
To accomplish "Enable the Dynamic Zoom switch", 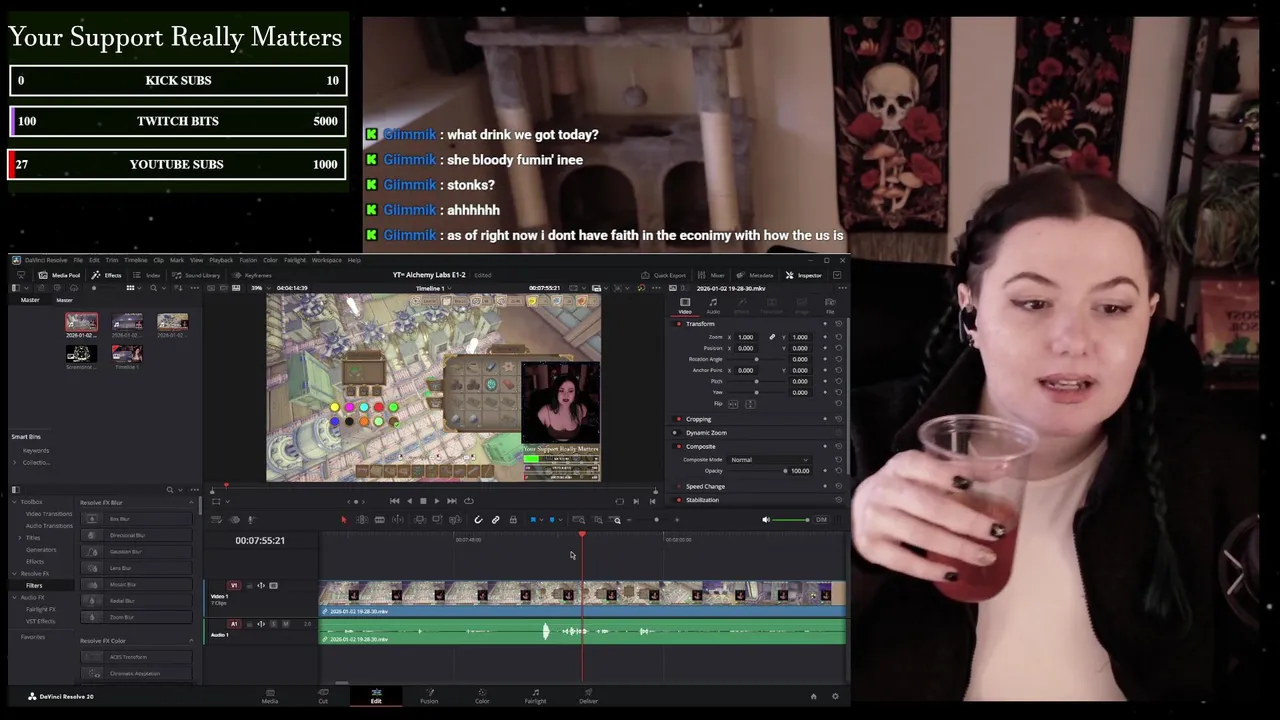I will [675, 433].
